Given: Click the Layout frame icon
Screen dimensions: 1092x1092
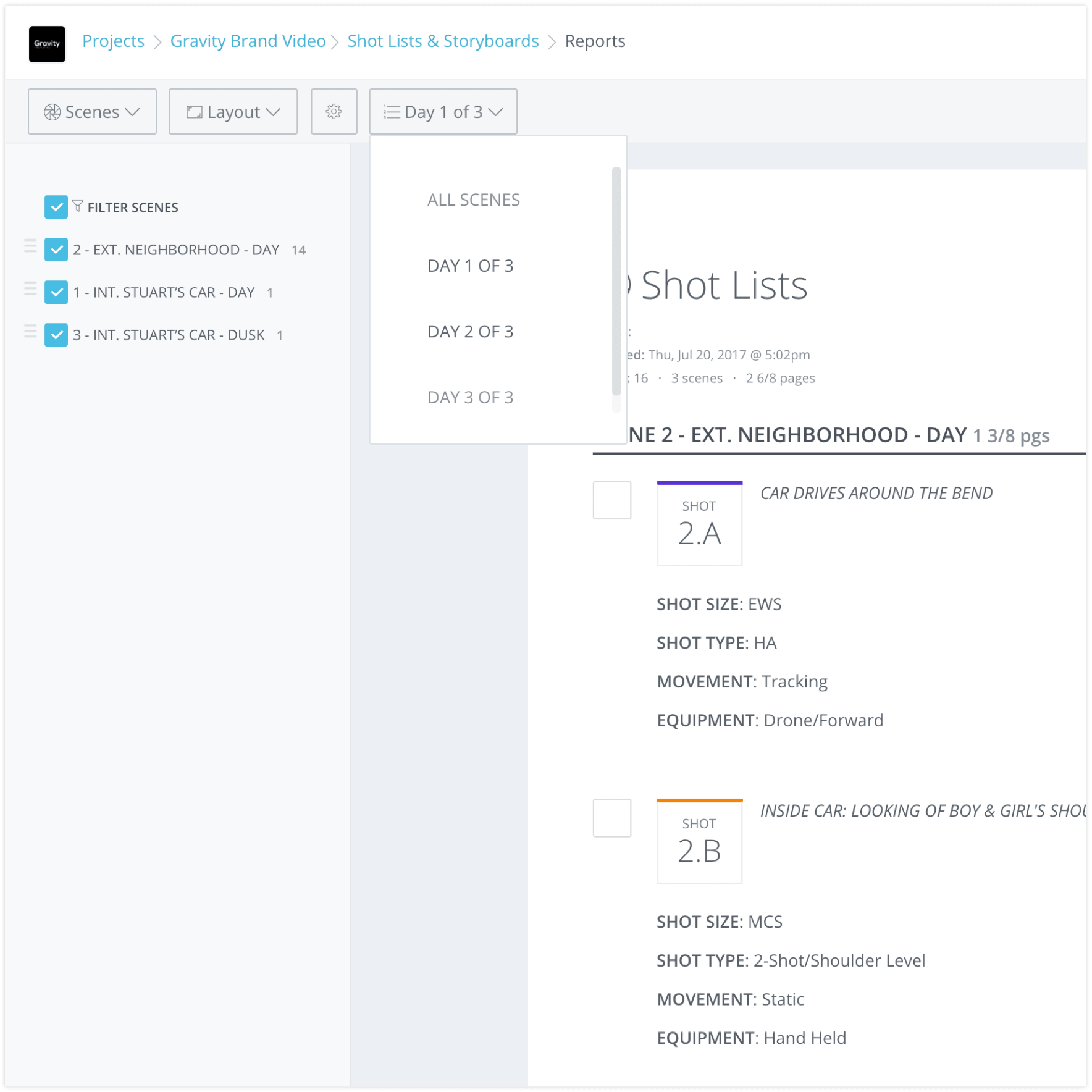Looking at the screenshot, I should point(193,111).
